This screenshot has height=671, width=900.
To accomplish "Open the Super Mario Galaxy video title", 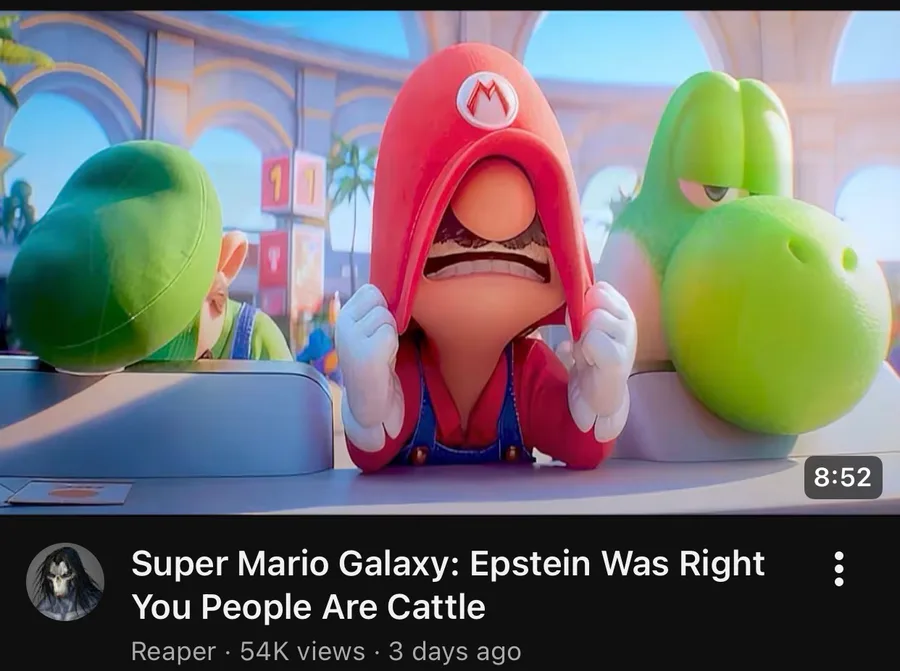I will click(448, 585).
